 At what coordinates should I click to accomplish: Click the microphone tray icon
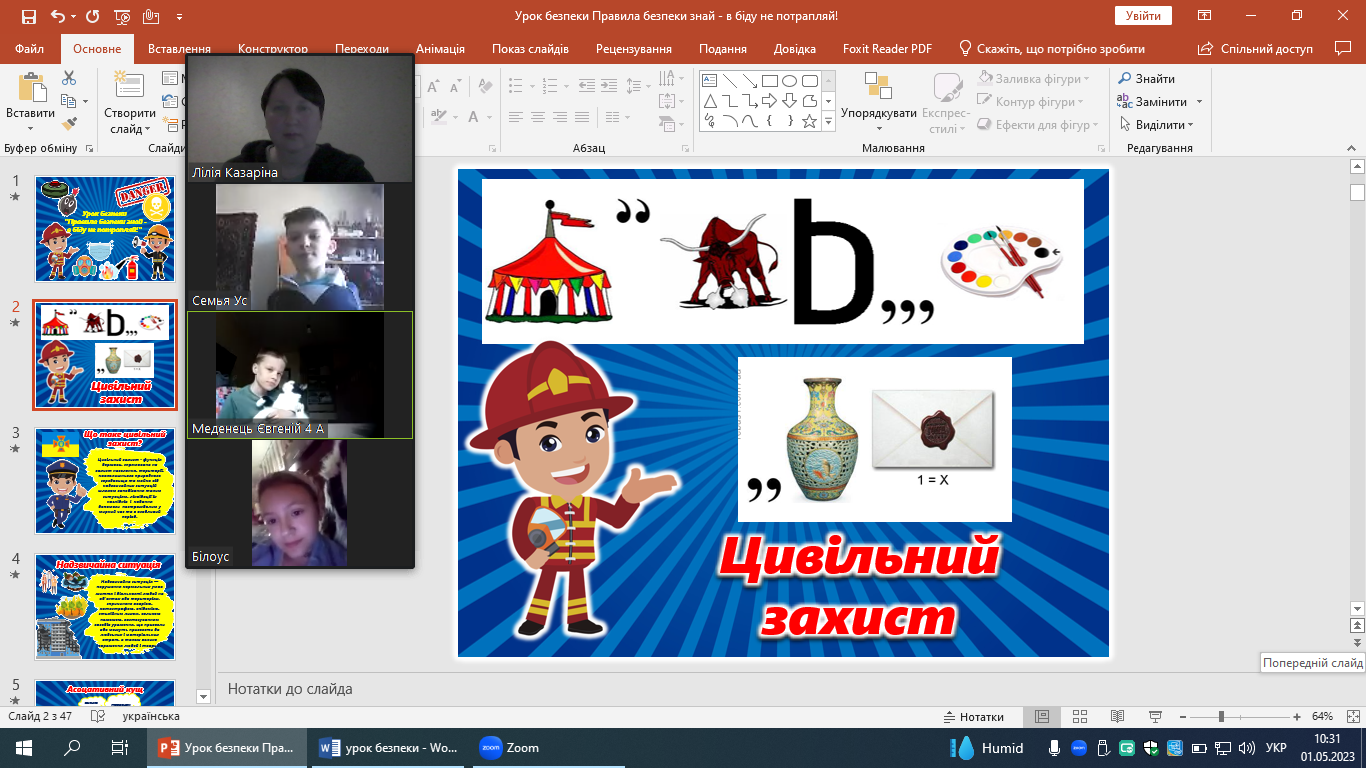[x=1054, y=748]
